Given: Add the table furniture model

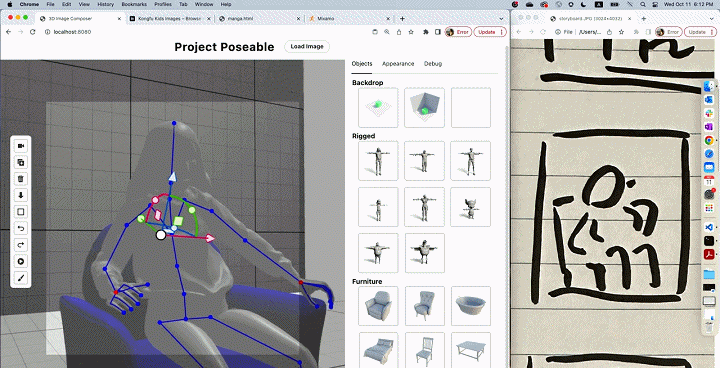Looking at the screenshot, I should click(471, 350).
